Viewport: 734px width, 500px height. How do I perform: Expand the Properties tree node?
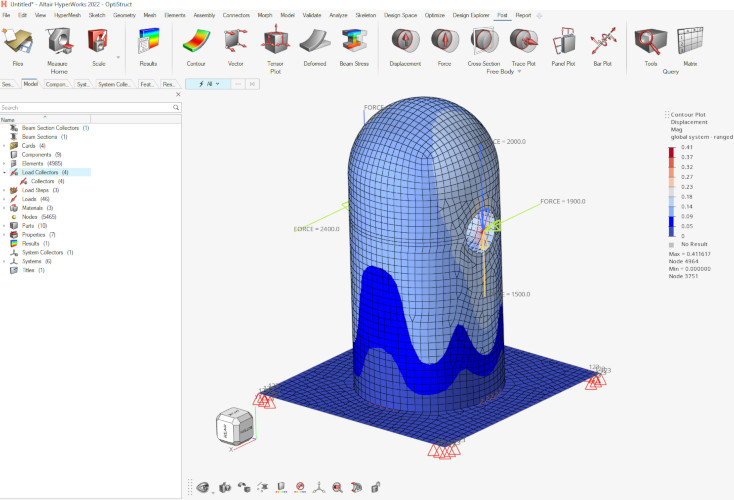4,235
